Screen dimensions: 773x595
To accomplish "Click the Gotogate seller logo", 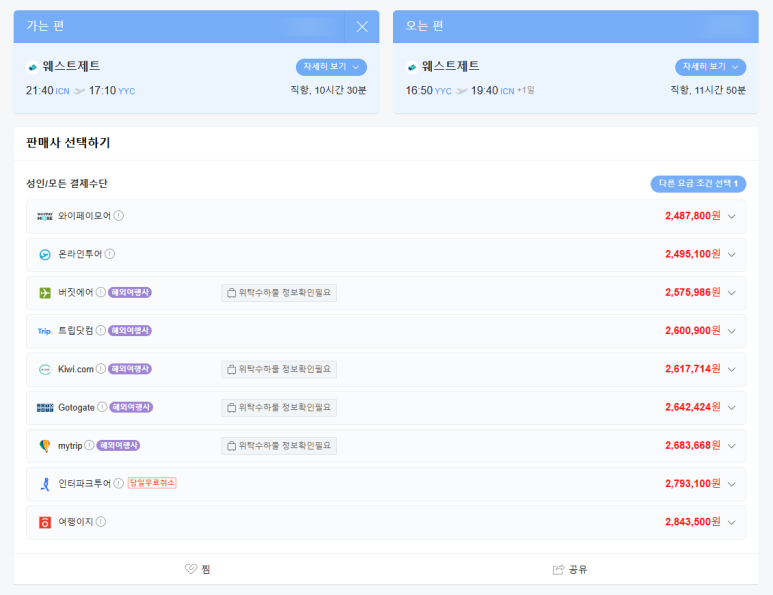I will coord(45,408).
